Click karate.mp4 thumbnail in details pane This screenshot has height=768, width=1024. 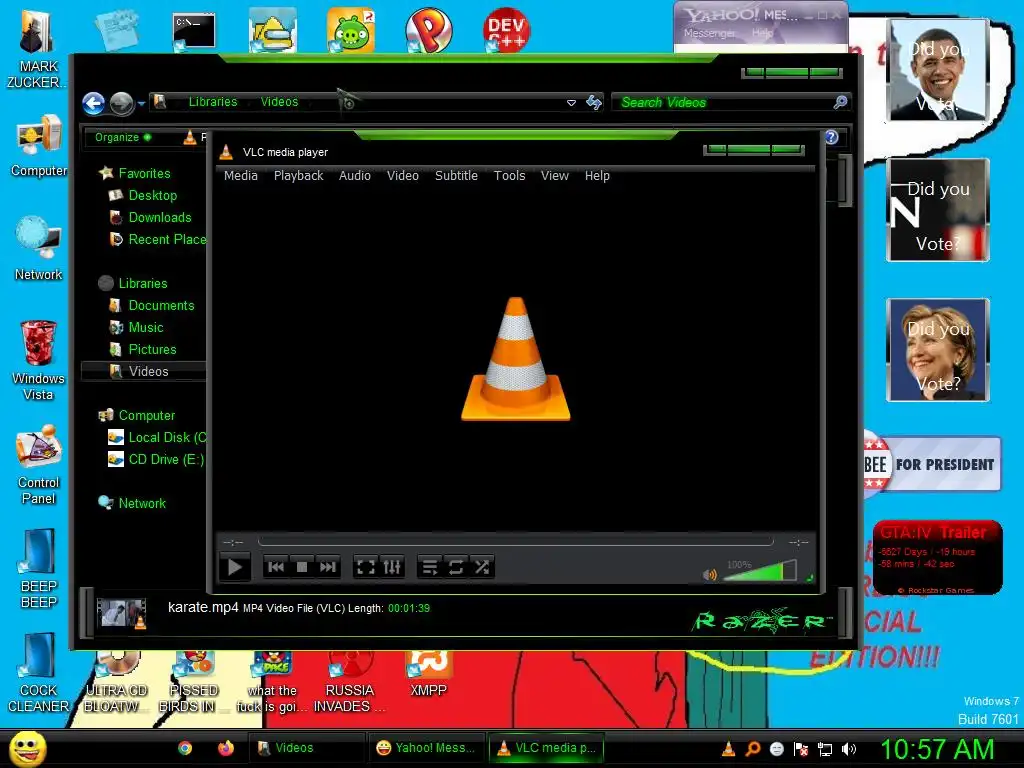(121, 613)
